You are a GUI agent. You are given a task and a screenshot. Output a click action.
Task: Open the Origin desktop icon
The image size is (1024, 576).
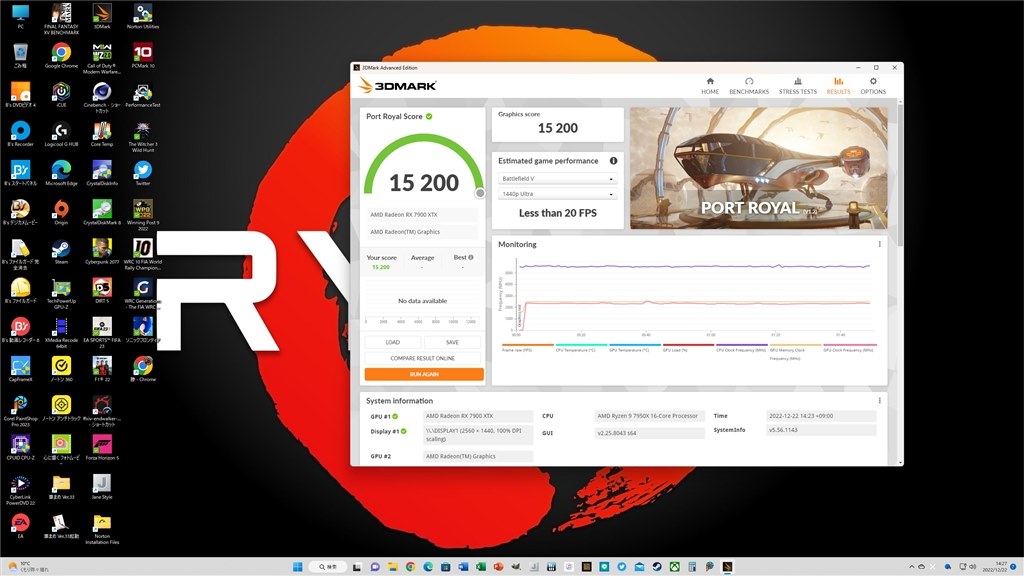click(x=61, y=213)
